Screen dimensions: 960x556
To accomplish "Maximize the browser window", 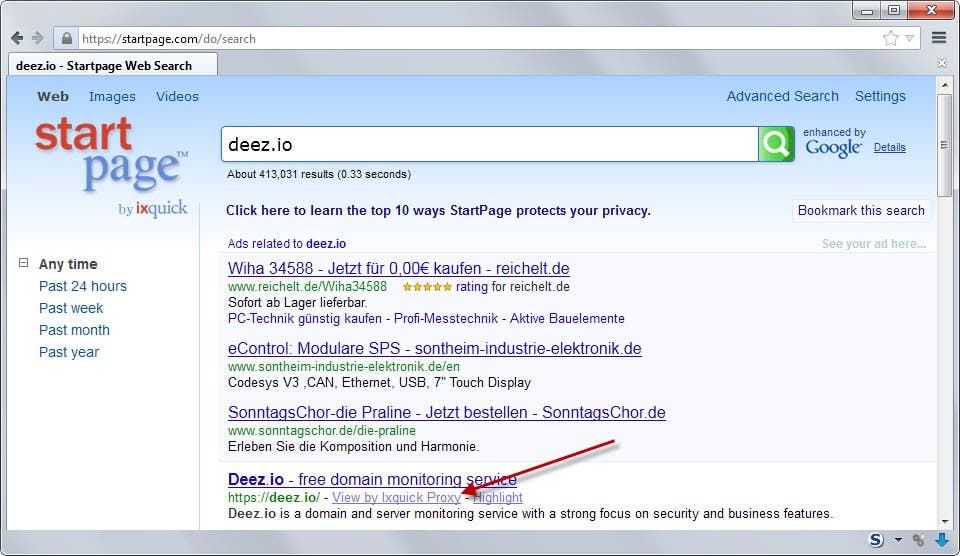I will tap(894, 10).
